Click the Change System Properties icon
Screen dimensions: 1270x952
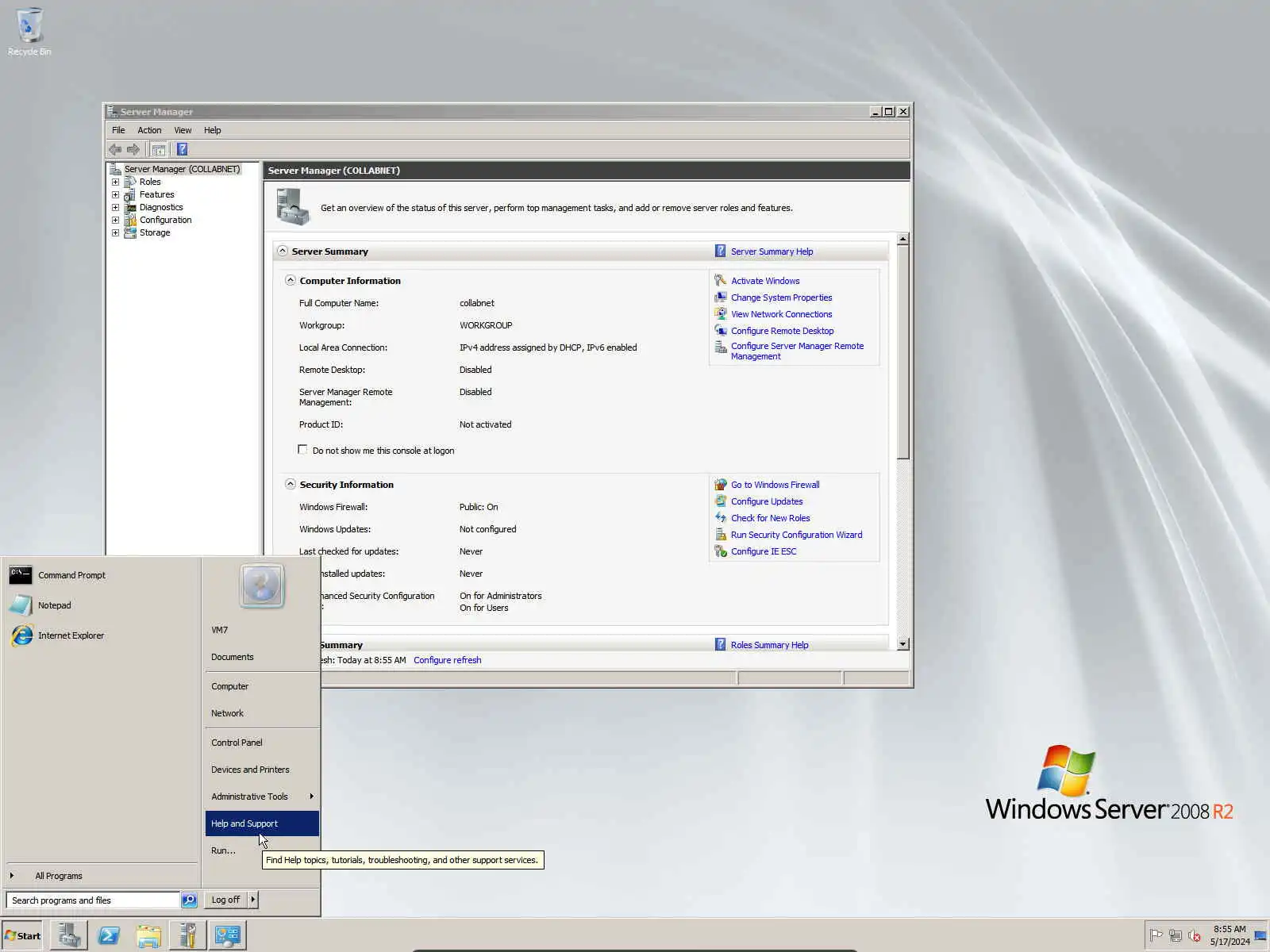720,297
